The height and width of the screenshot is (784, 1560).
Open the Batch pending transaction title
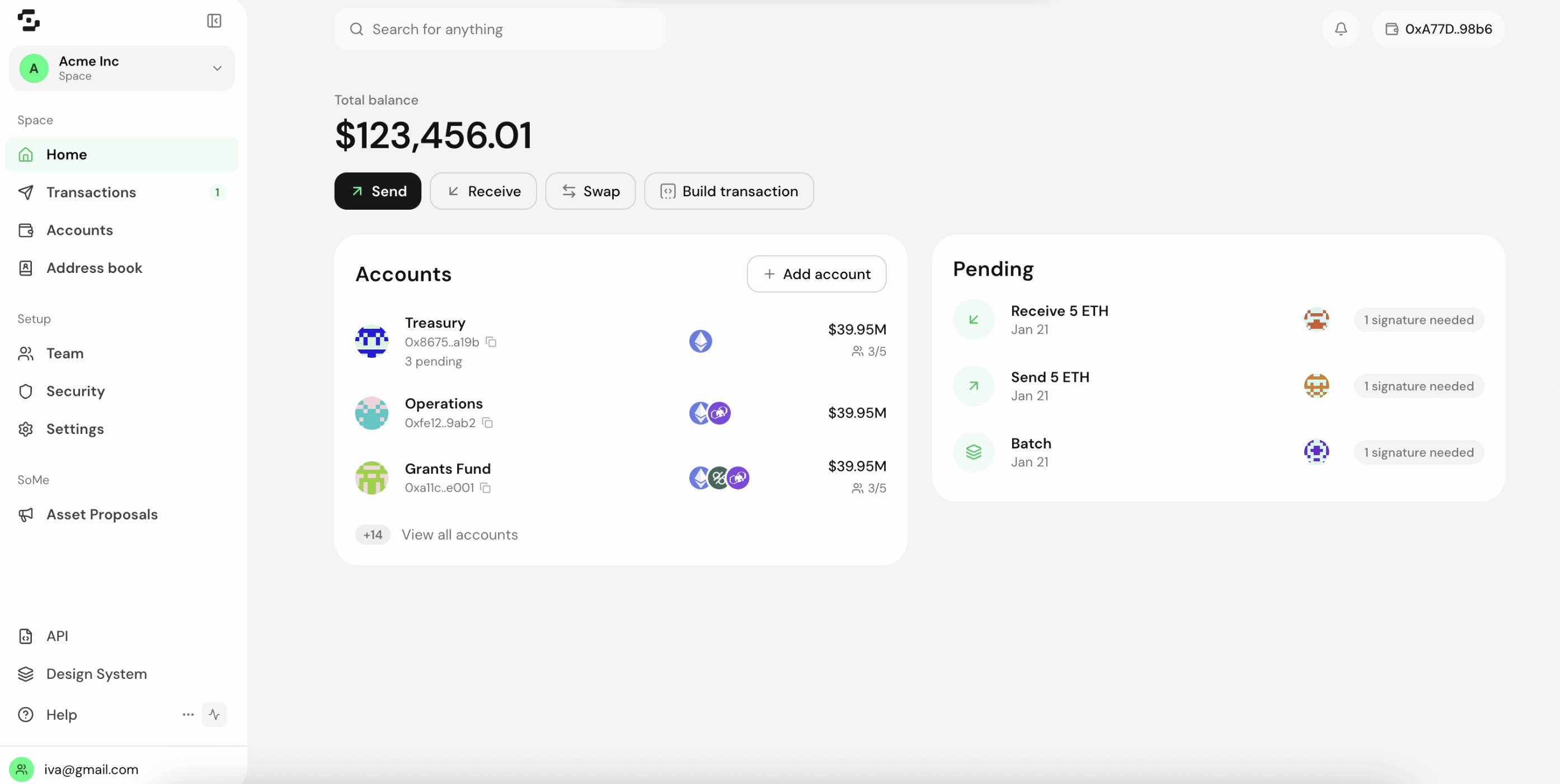click(1031, 444)
